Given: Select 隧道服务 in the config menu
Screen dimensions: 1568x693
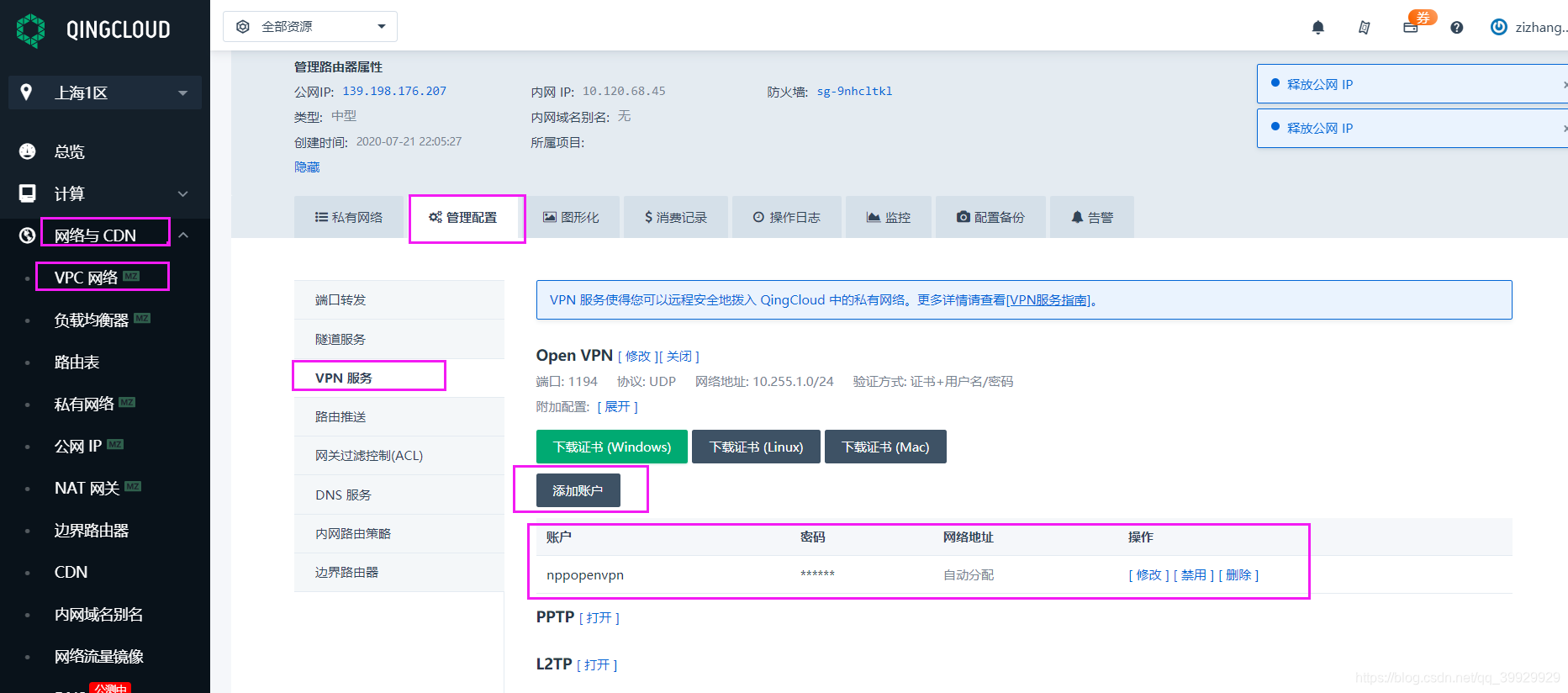Looking at the screenshot, I should (399, 339).
